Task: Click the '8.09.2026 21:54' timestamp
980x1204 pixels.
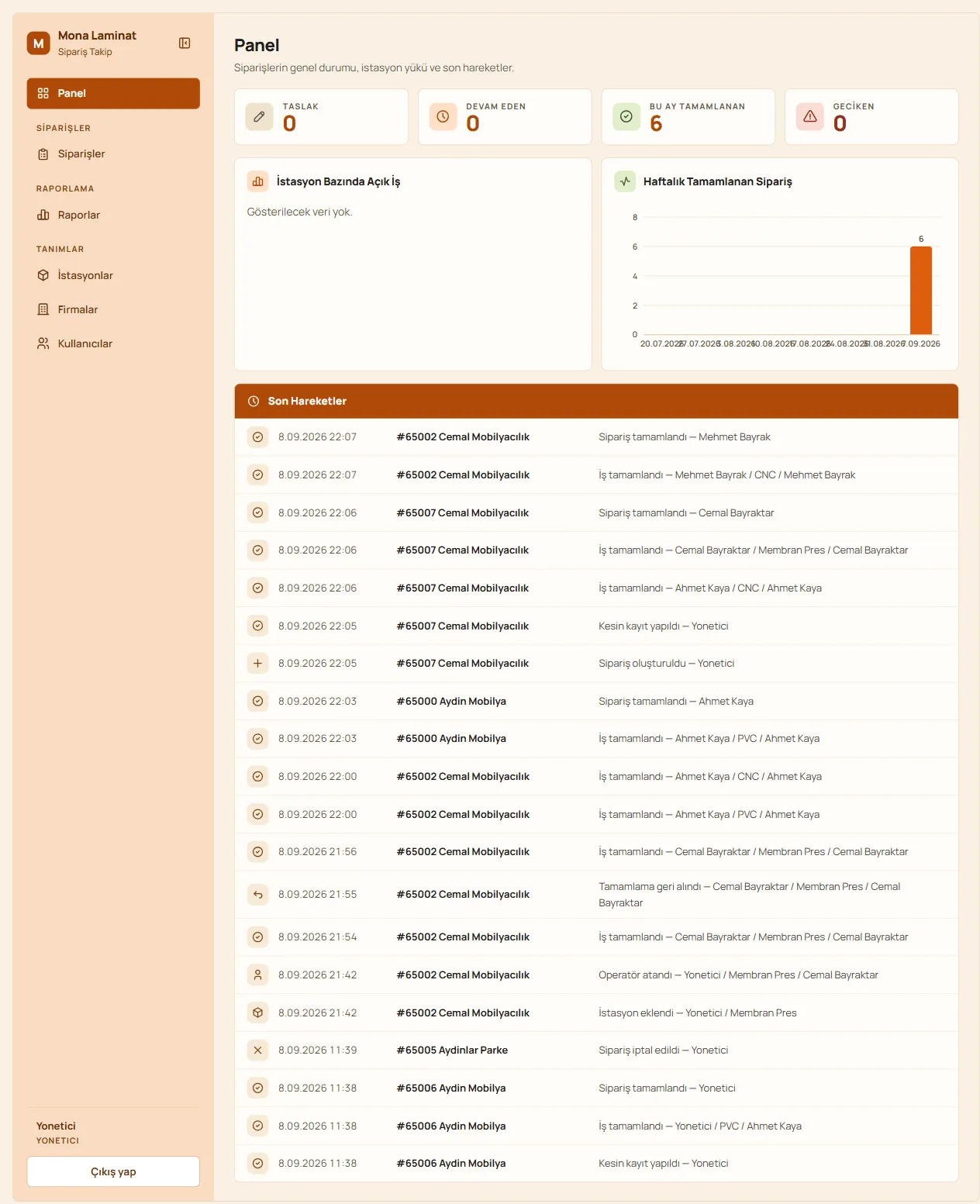Action: (x=318, y=937)
